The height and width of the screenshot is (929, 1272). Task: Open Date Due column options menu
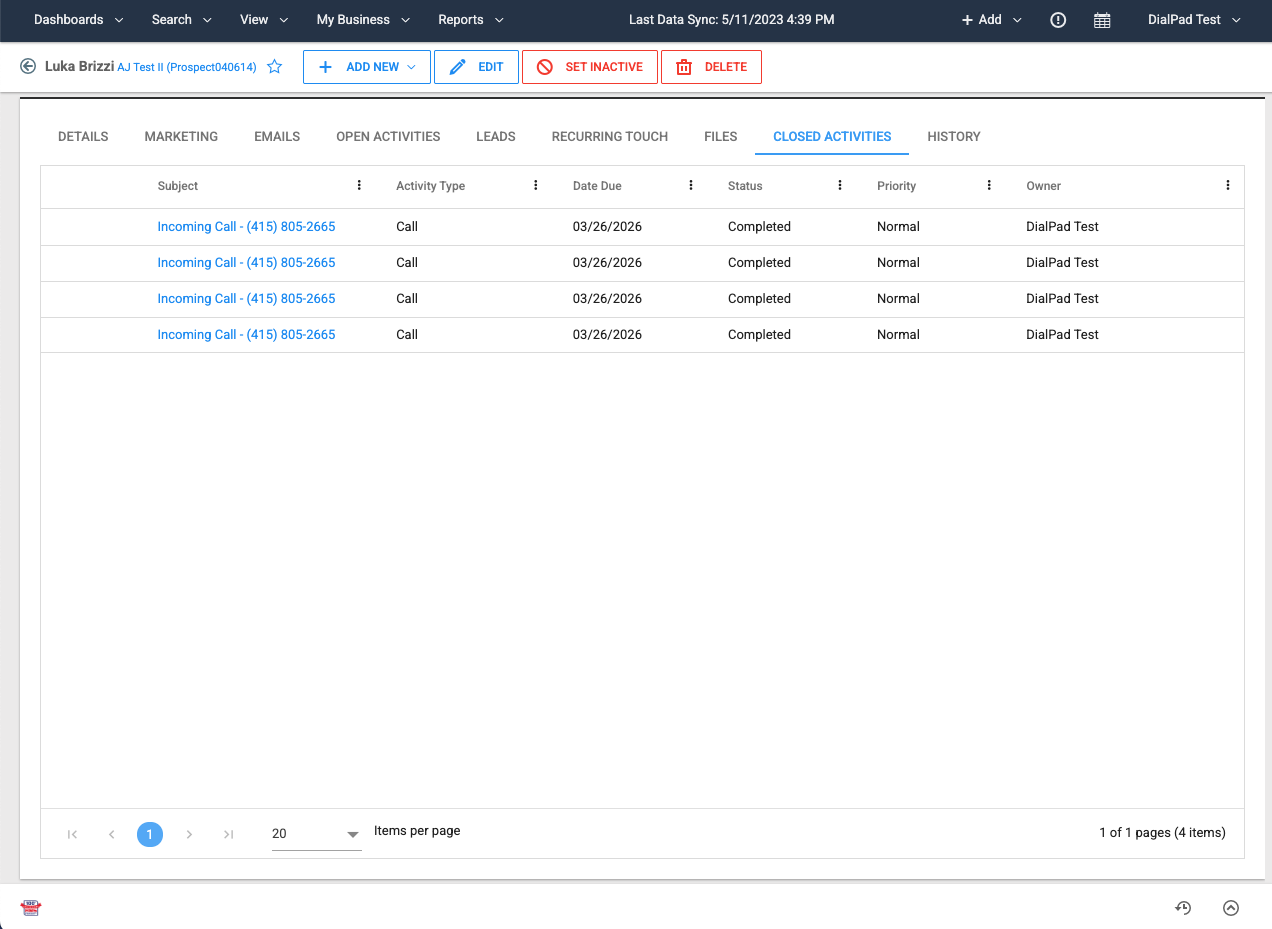(x=691, y=186)
